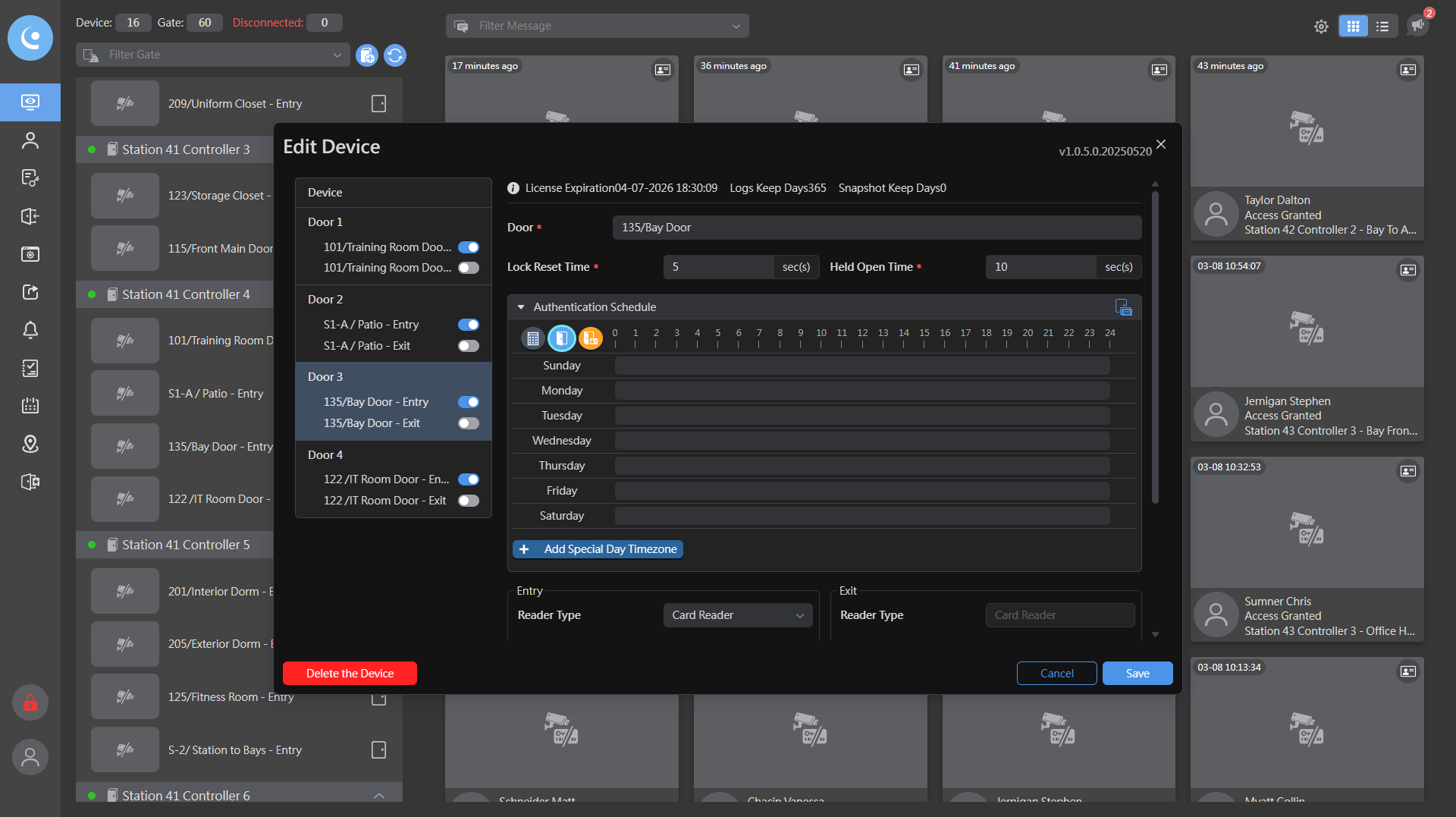
Task: Collapse the Authentication Schedule section
Action: (x=521, y=307)
